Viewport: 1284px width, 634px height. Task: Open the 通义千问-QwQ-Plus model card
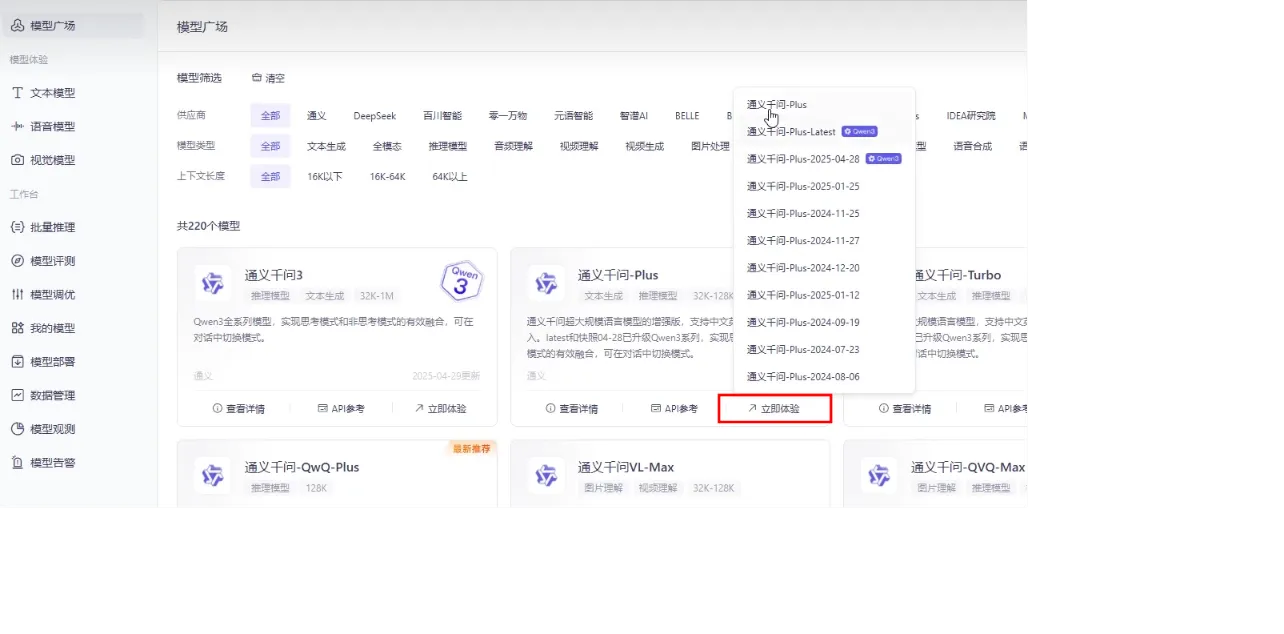click(302, 468)
